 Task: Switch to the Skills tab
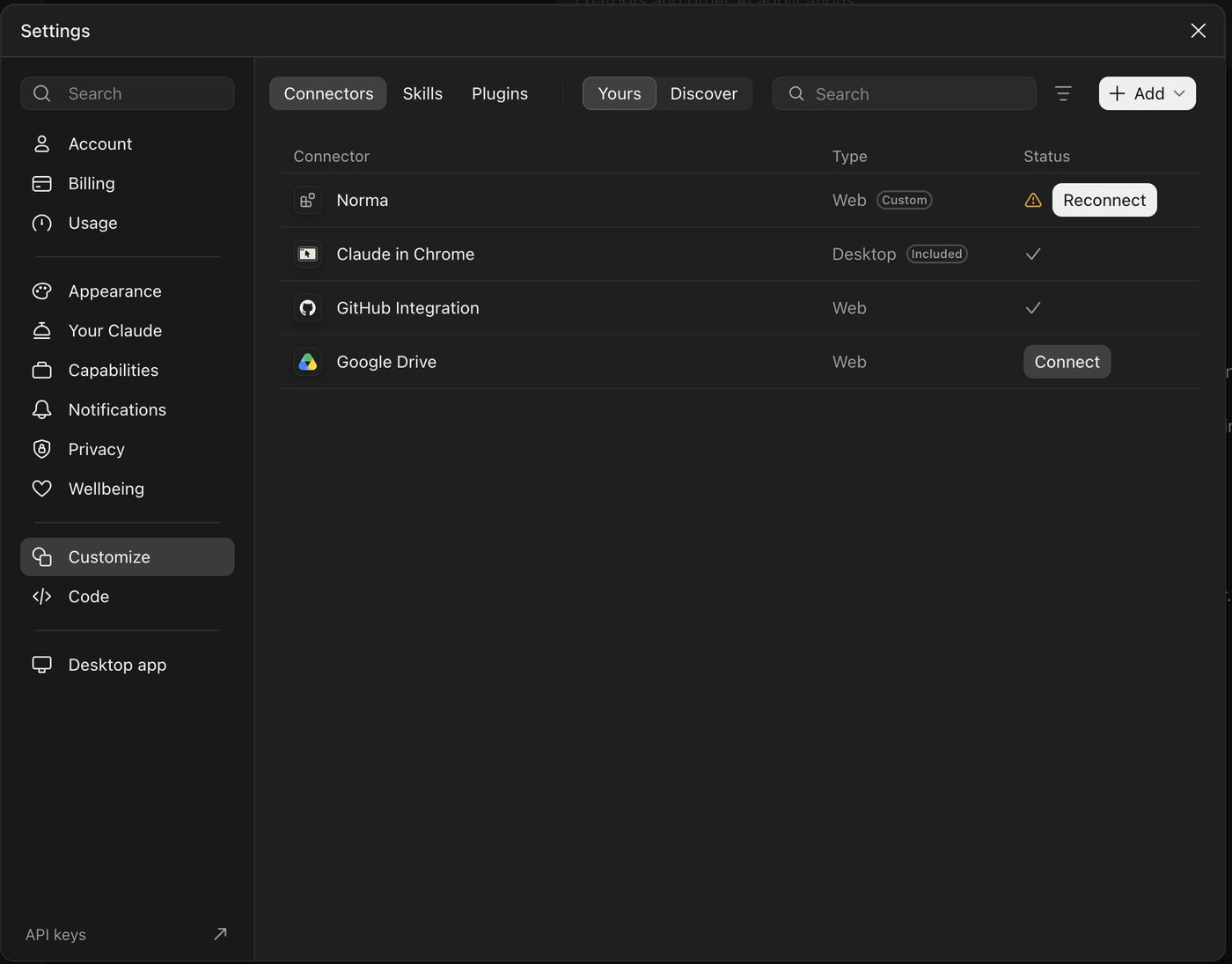point(422,93)
